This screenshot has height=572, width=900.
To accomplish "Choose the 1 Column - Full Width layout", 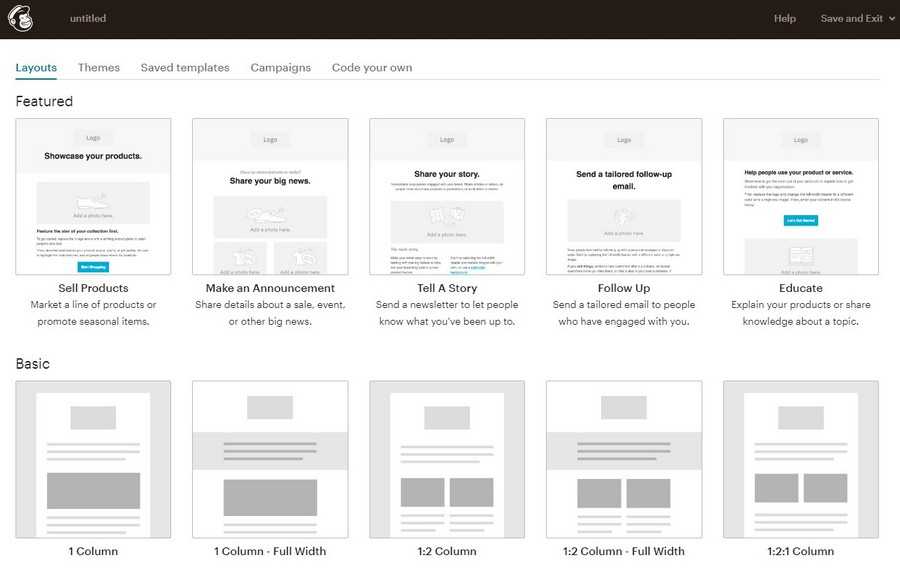I will pyautogui.click(x=270, y=459).
